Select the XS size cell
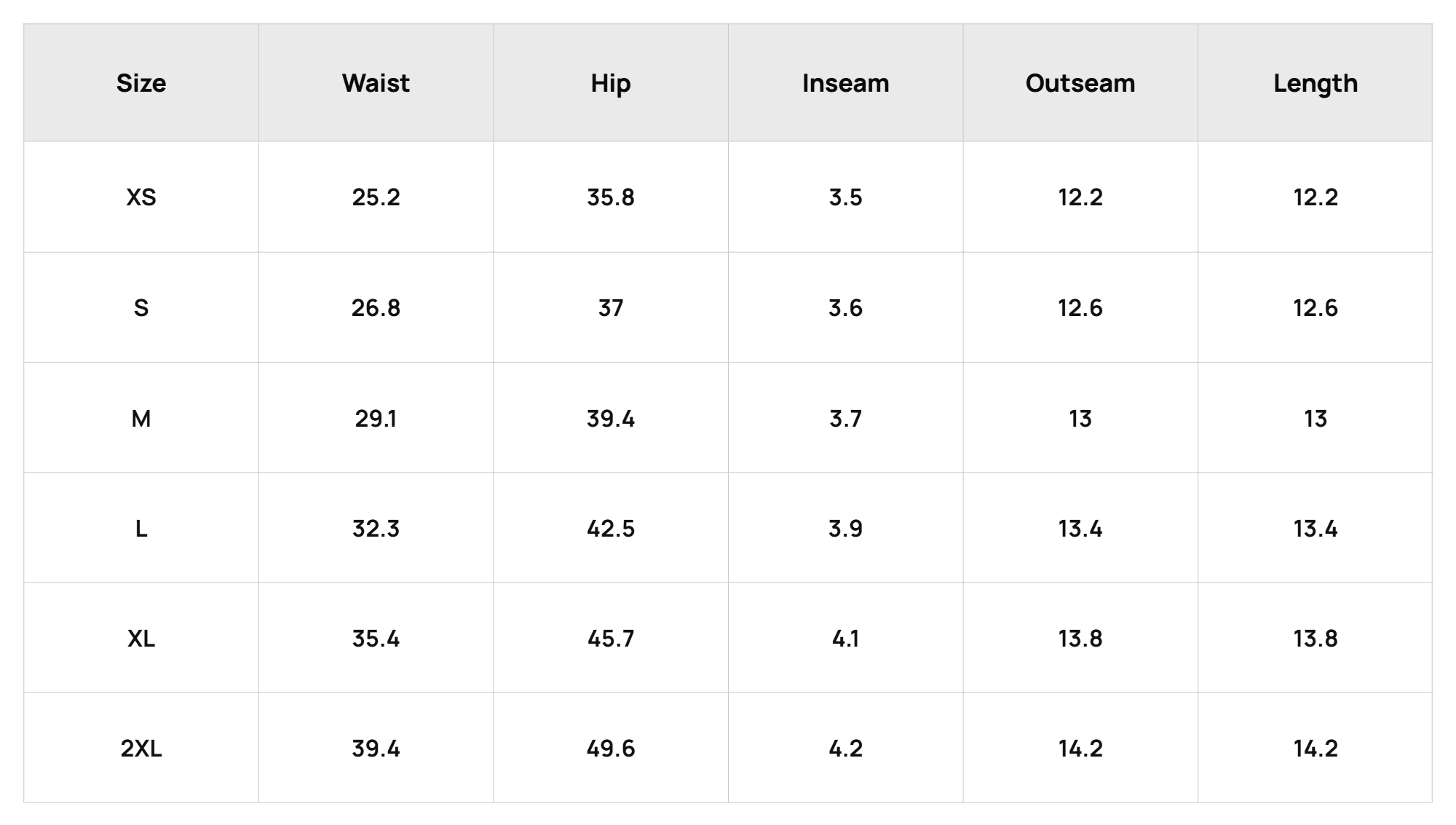This screenshot has width=1456, height=825. click(x=141, y=197)
